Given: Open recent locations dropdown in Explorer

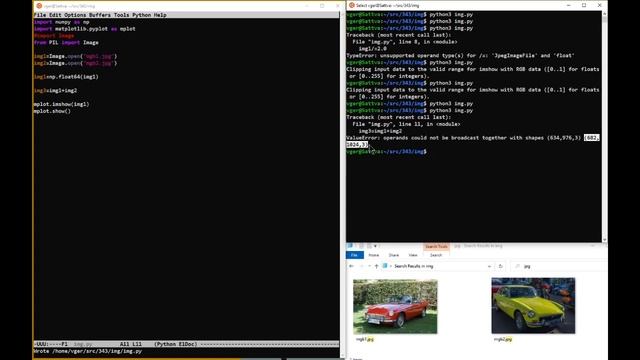Looking at the screenshot, I should click(369, 266).
